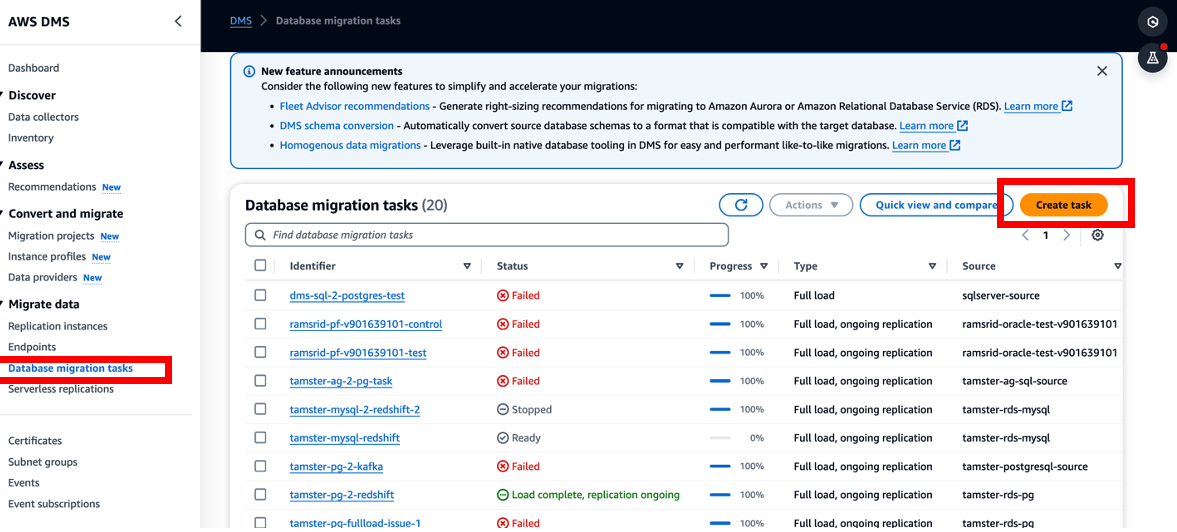Viewport: 1177px width, 532px height.
Task: Open the dms-sql-2-postgres-test task link
Action: [347, 296]
